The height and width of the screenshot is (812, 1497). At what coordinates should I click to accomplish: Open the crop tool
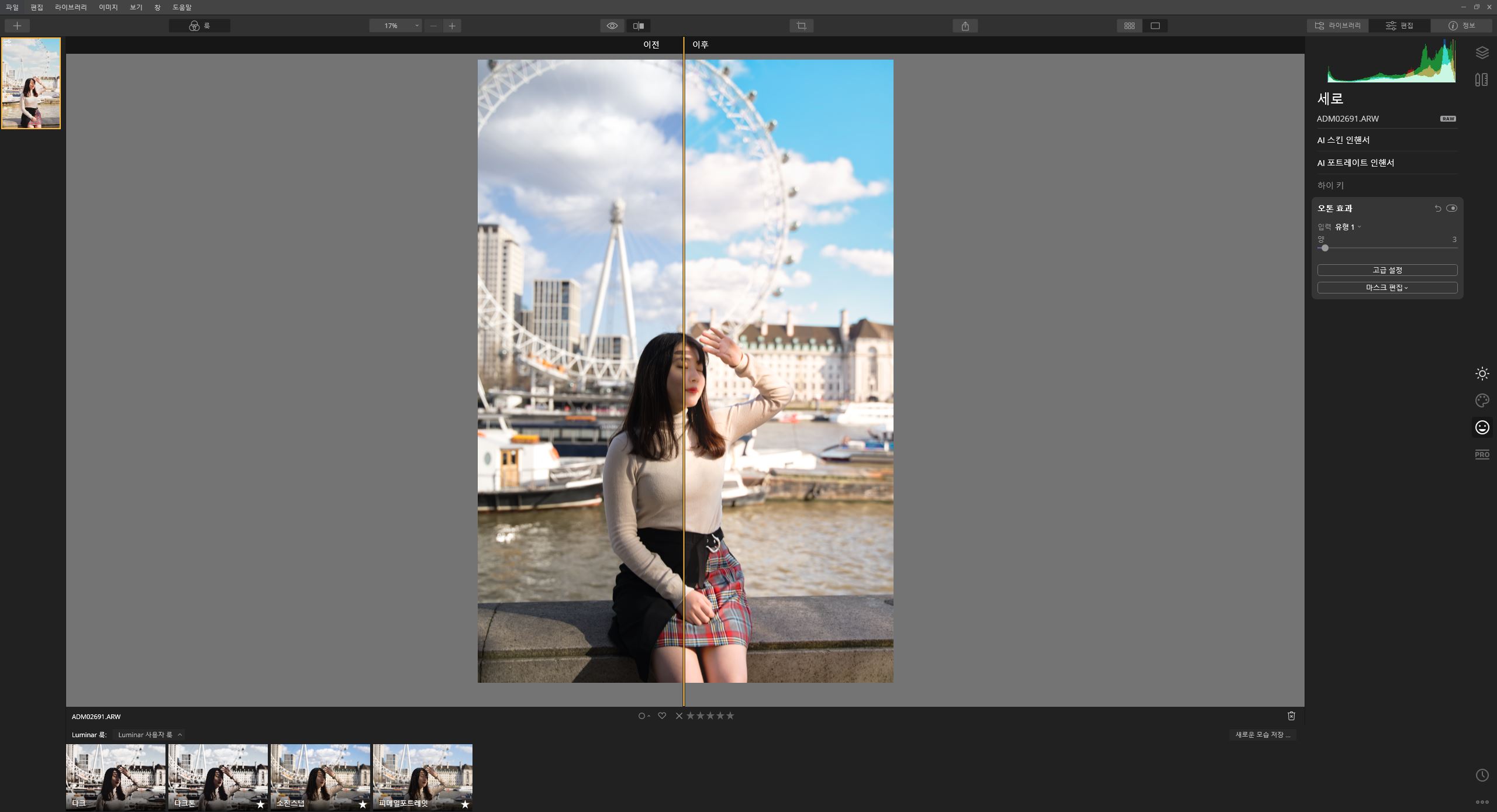tap(801, 26)
